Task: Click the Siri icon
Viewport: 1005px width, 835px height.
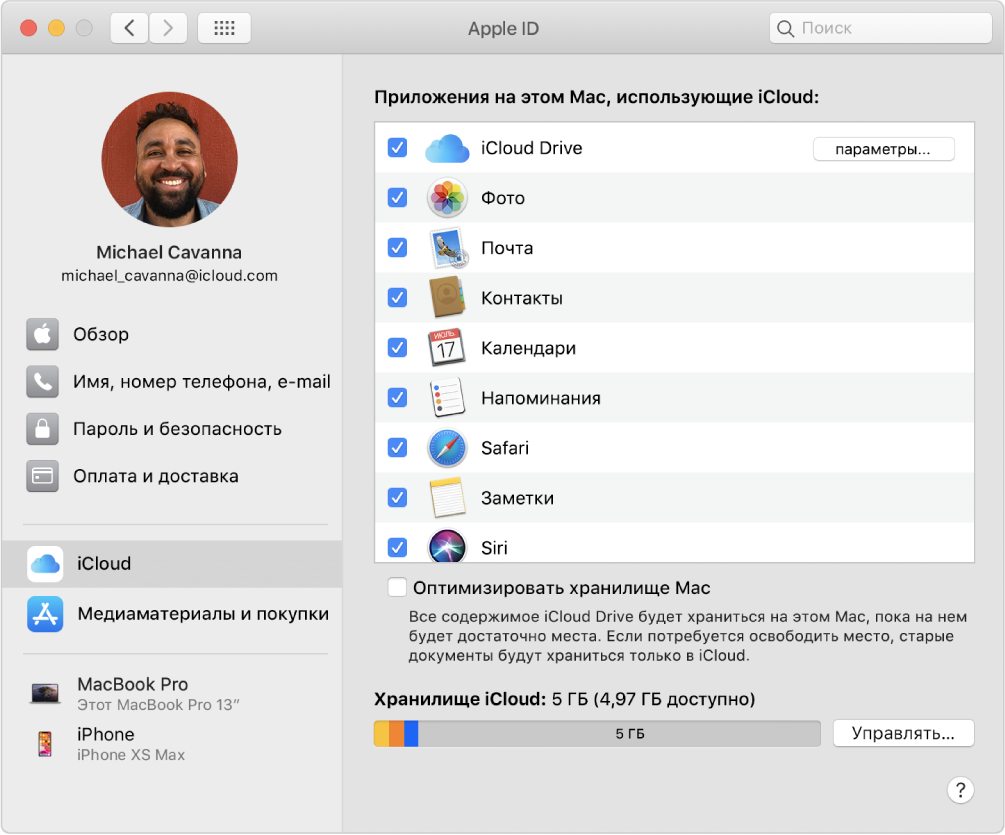Action: click(447, 545)
